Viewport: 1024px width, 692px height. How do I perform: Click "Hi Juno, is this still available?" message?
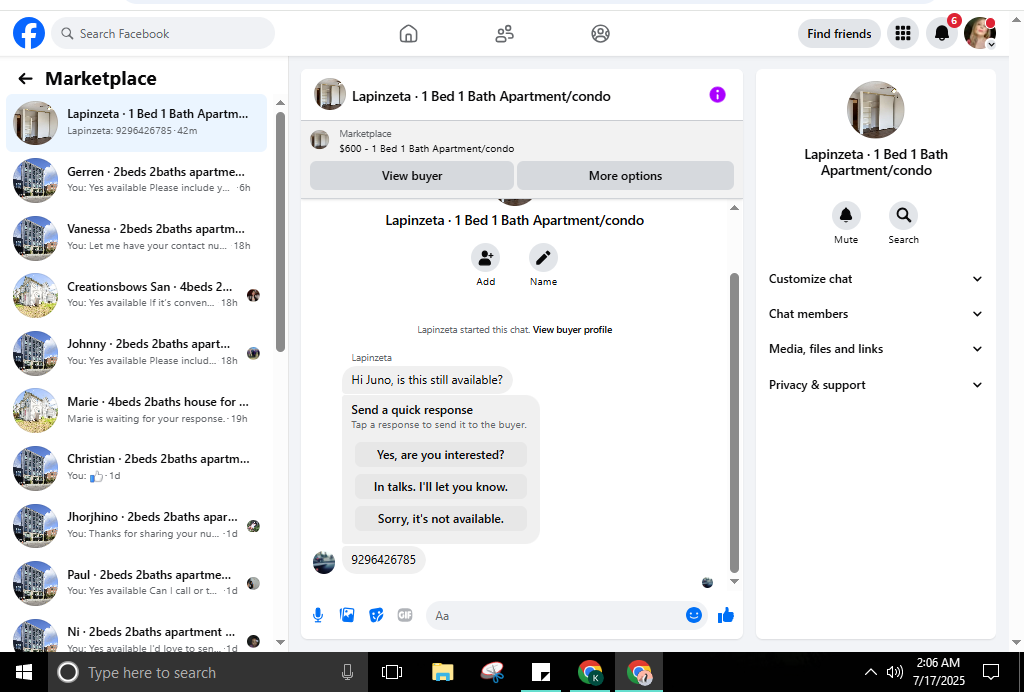click(x=427, y=380)
